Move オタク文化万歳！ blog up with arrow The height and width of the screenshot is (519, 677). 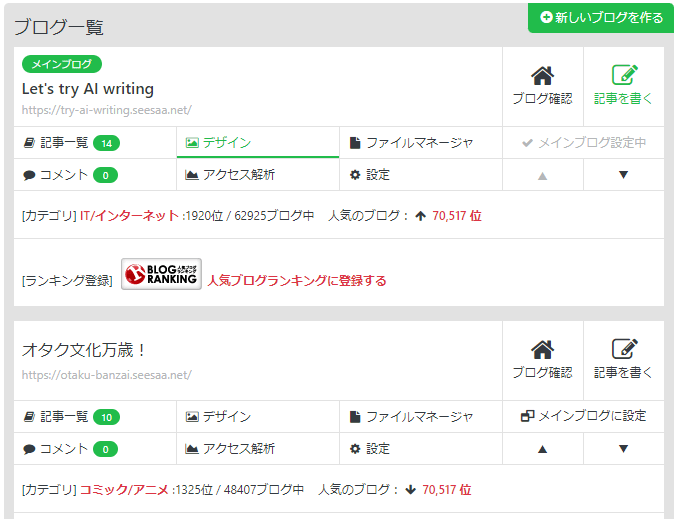point(542,449)
